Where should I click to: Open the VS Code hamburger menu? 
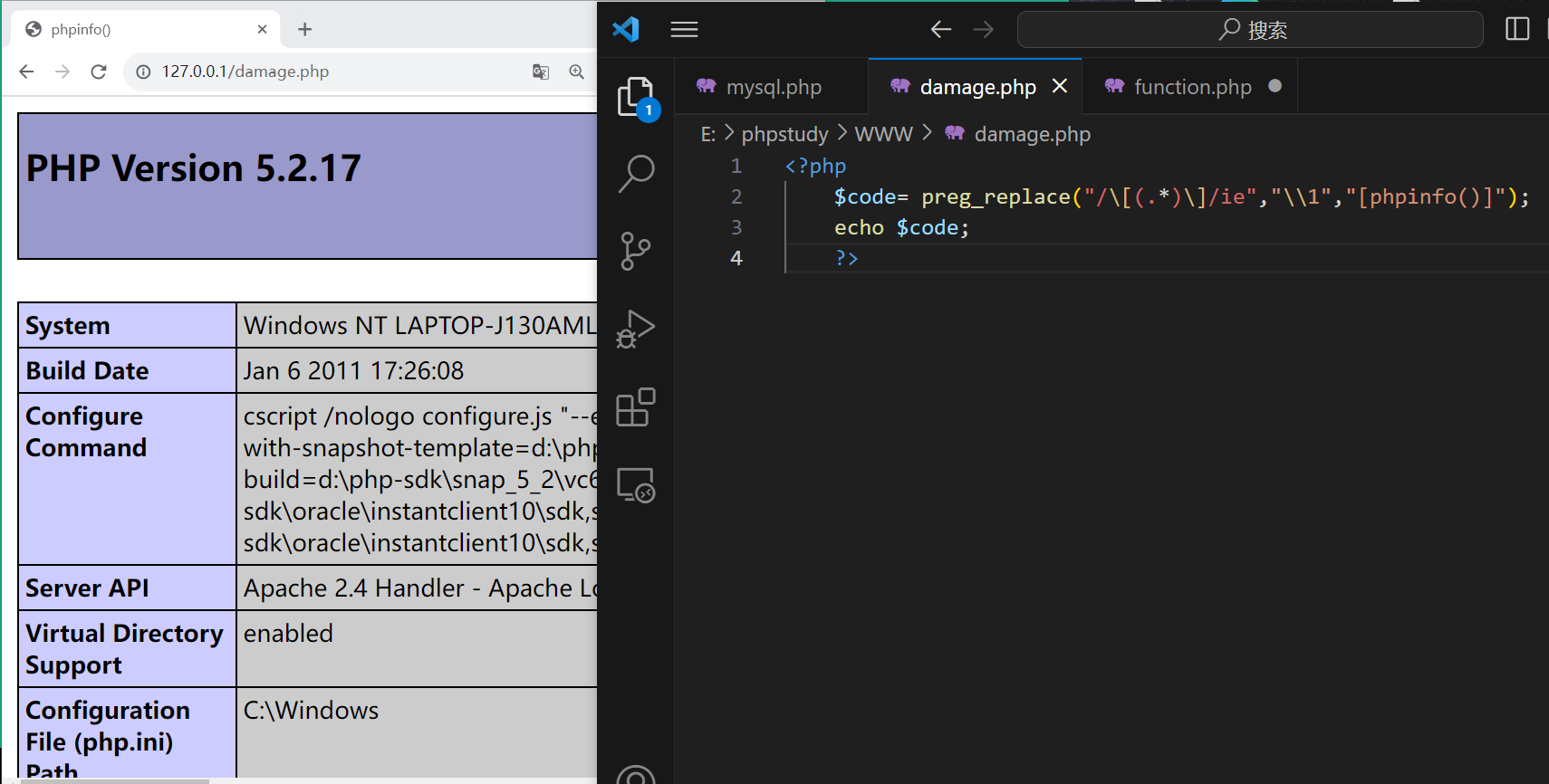[684, 30]
